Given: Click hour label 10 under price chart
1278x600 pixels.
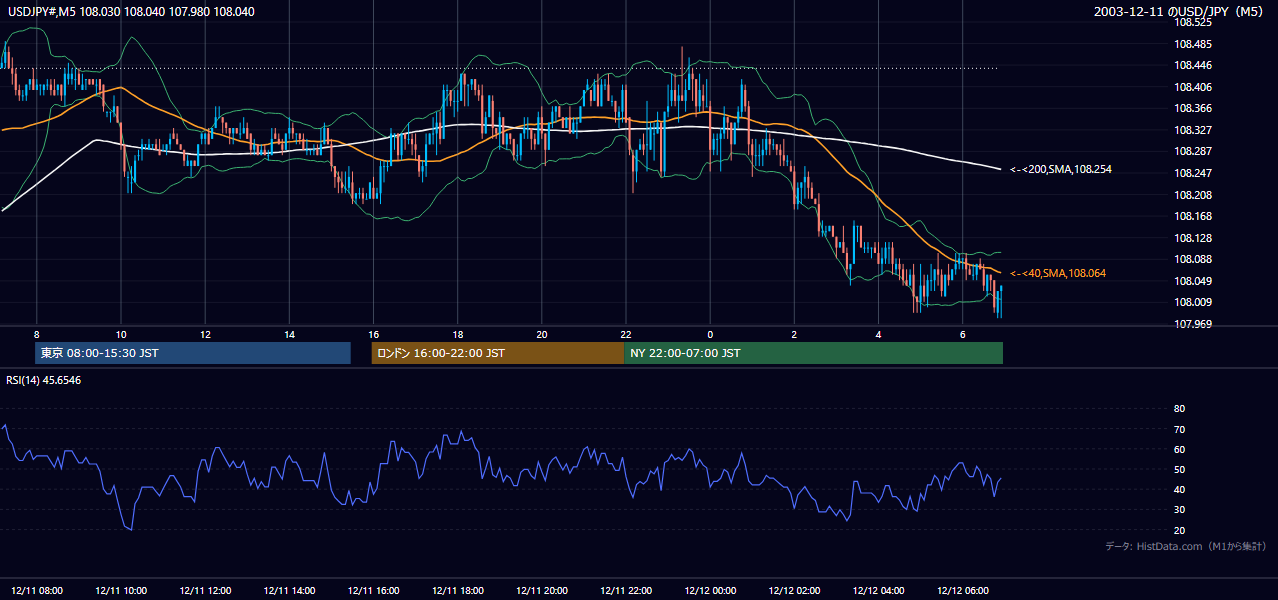Looking at the screenshot, I should 121,334.
